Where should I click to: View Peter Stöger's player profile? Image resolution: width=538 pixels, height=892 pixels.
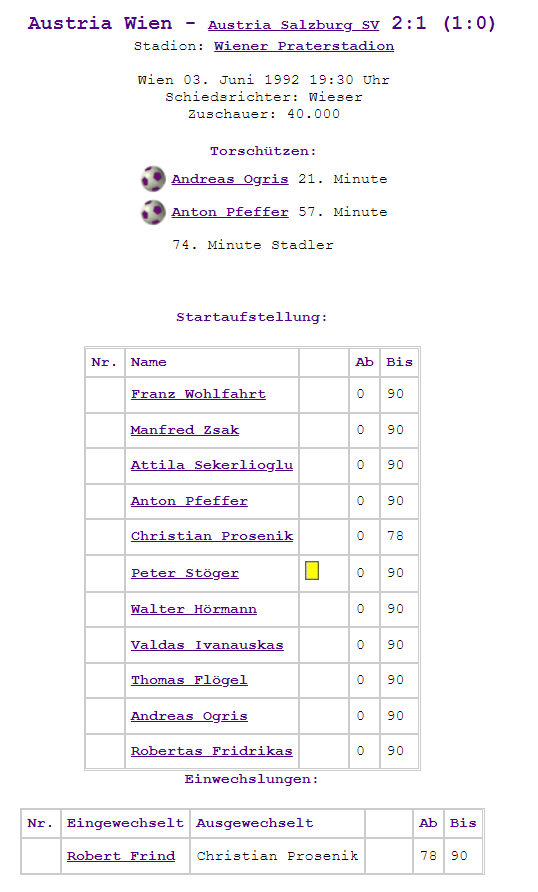pos(185,573)
